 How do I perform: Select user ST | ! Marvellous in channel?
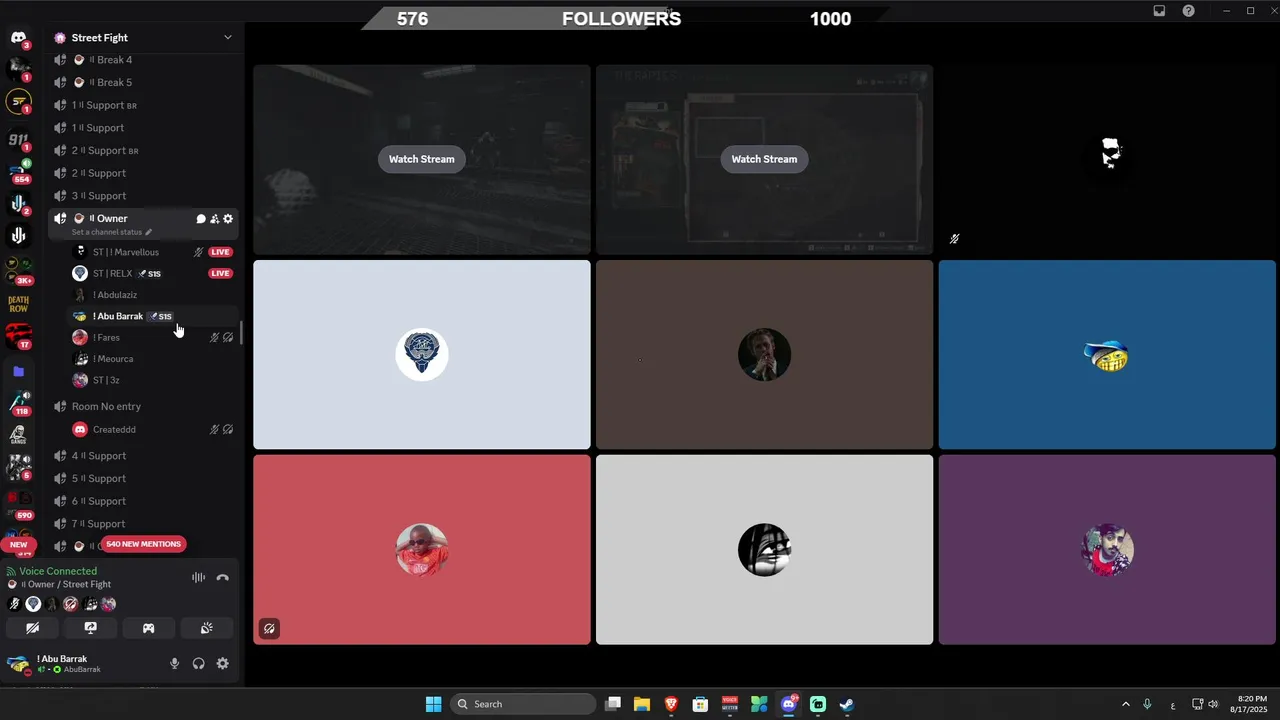[153, 252]
